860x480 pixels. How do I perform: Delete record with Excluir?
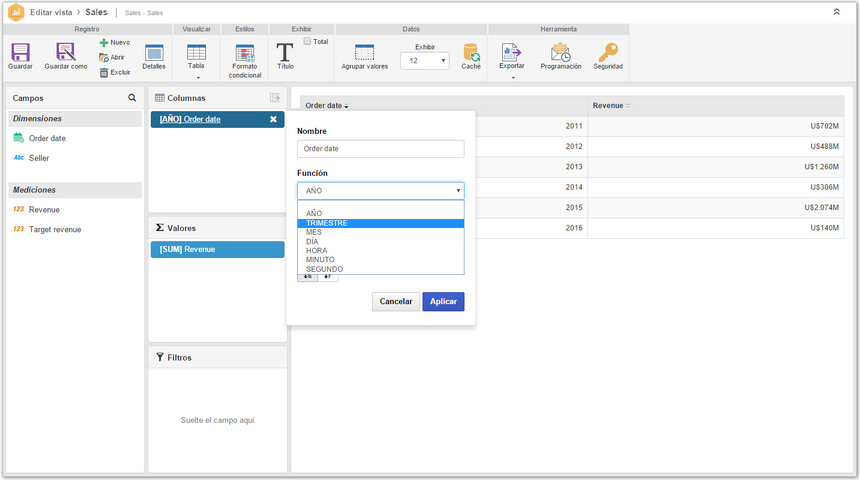[115, 72]
